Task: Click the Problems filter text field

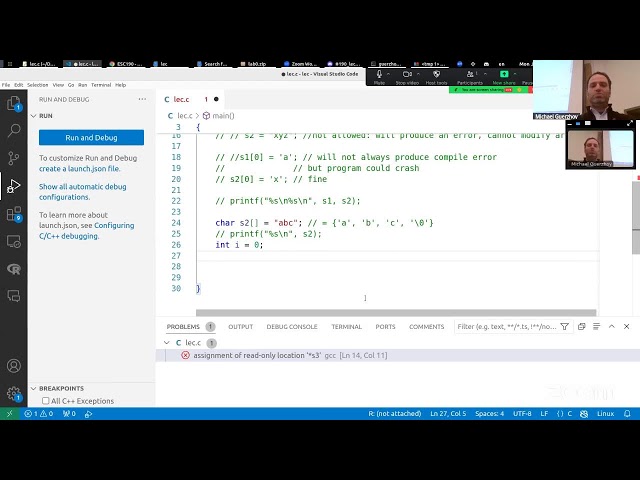Action: coord(507,327)
